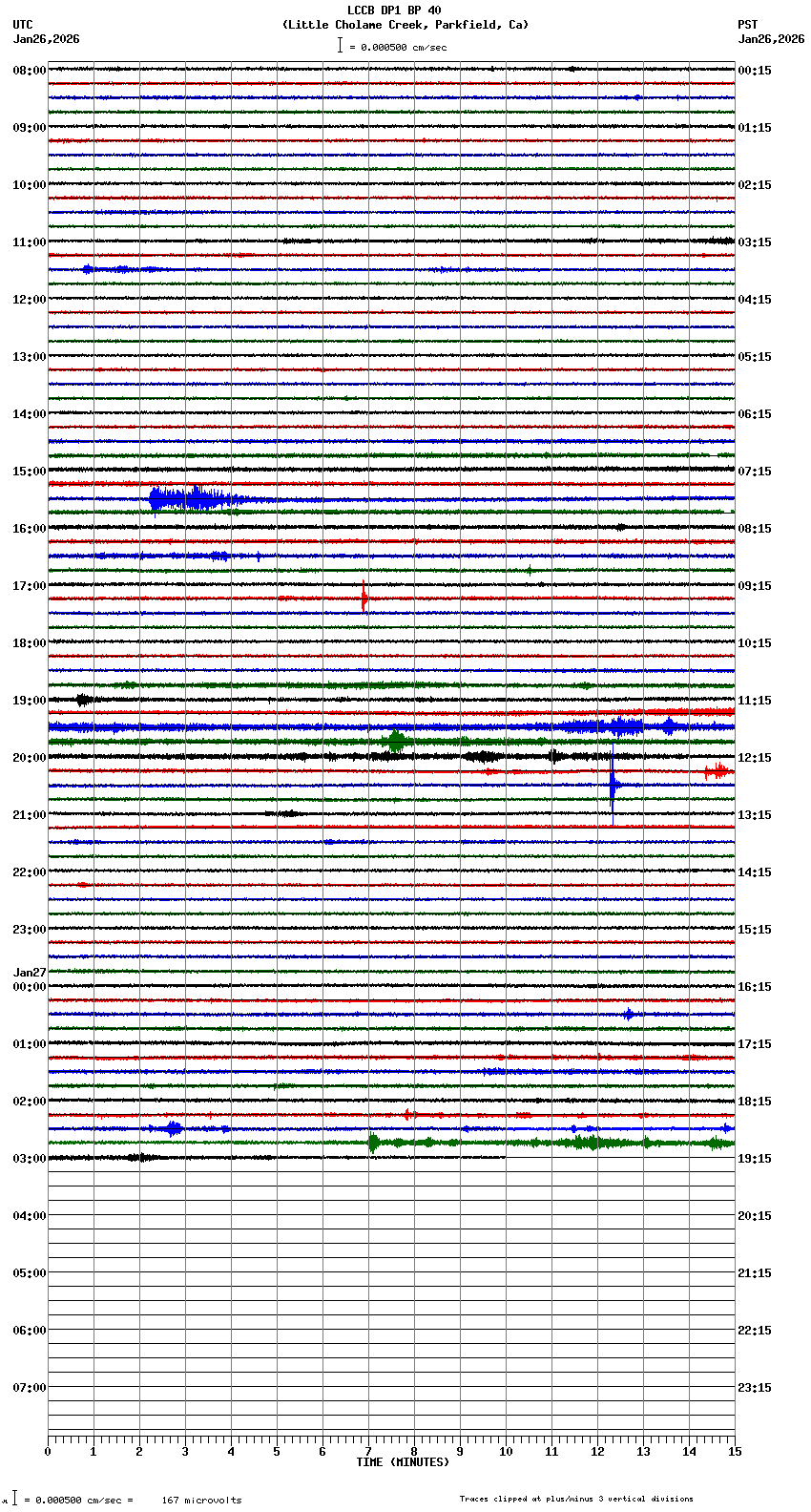Click the blue burst near minute 1 after 11:00
The width and height of the screenshot is (811, 1512).
point(88,269)
